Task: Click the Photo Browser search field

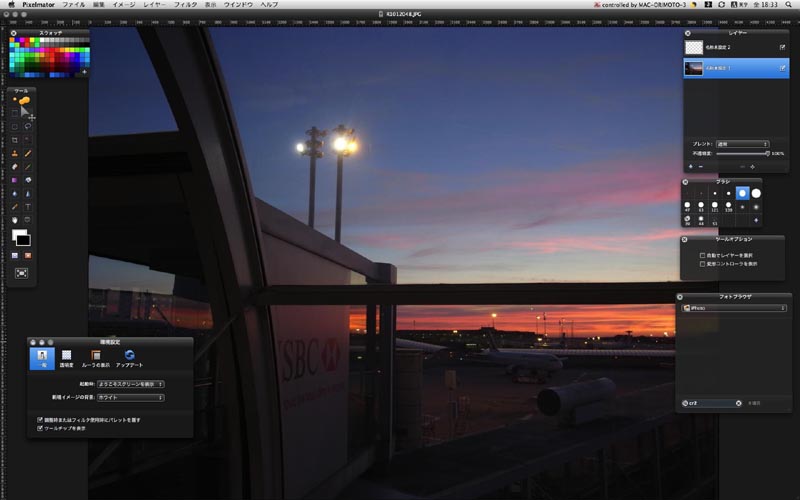Action: click(712, 403)
